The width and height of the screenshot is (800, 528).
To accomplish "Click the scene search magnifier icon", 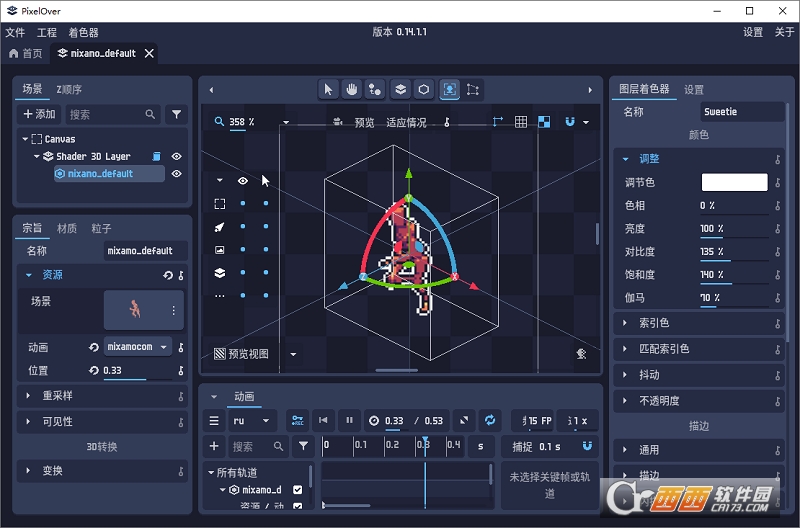I will point(150,114).
